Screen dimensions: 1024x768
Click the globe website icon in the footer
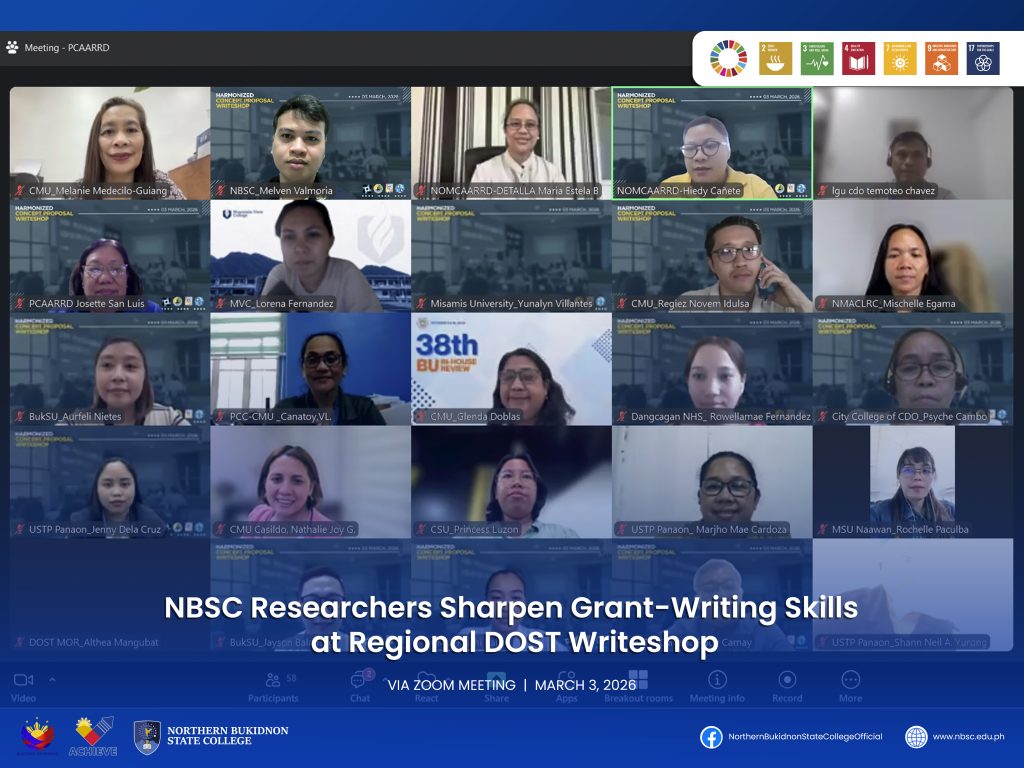tap(916, 737)
